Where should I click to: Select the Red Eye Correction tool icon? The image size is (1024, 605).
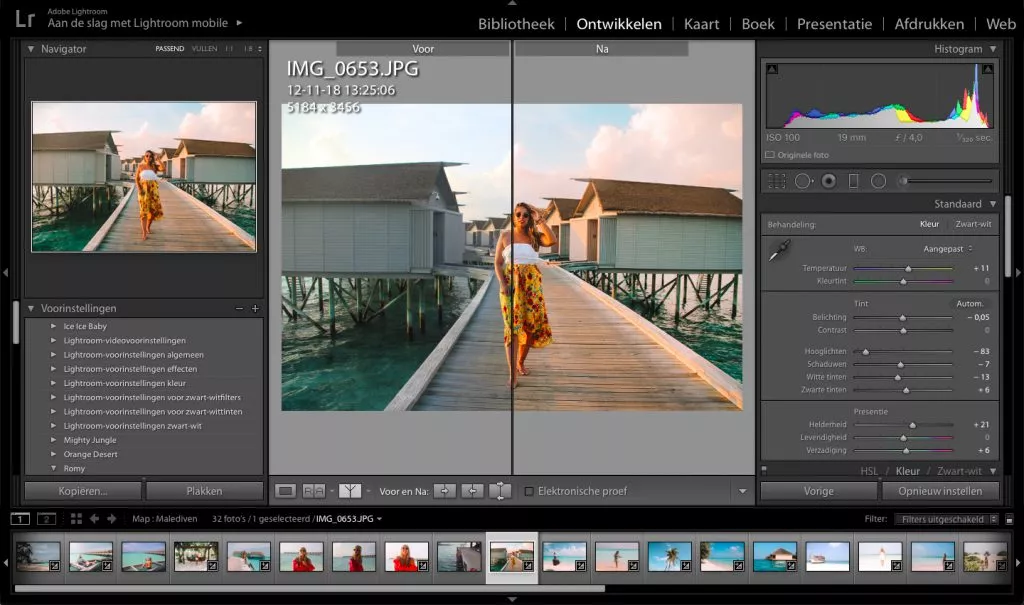(x=829, y=181)
